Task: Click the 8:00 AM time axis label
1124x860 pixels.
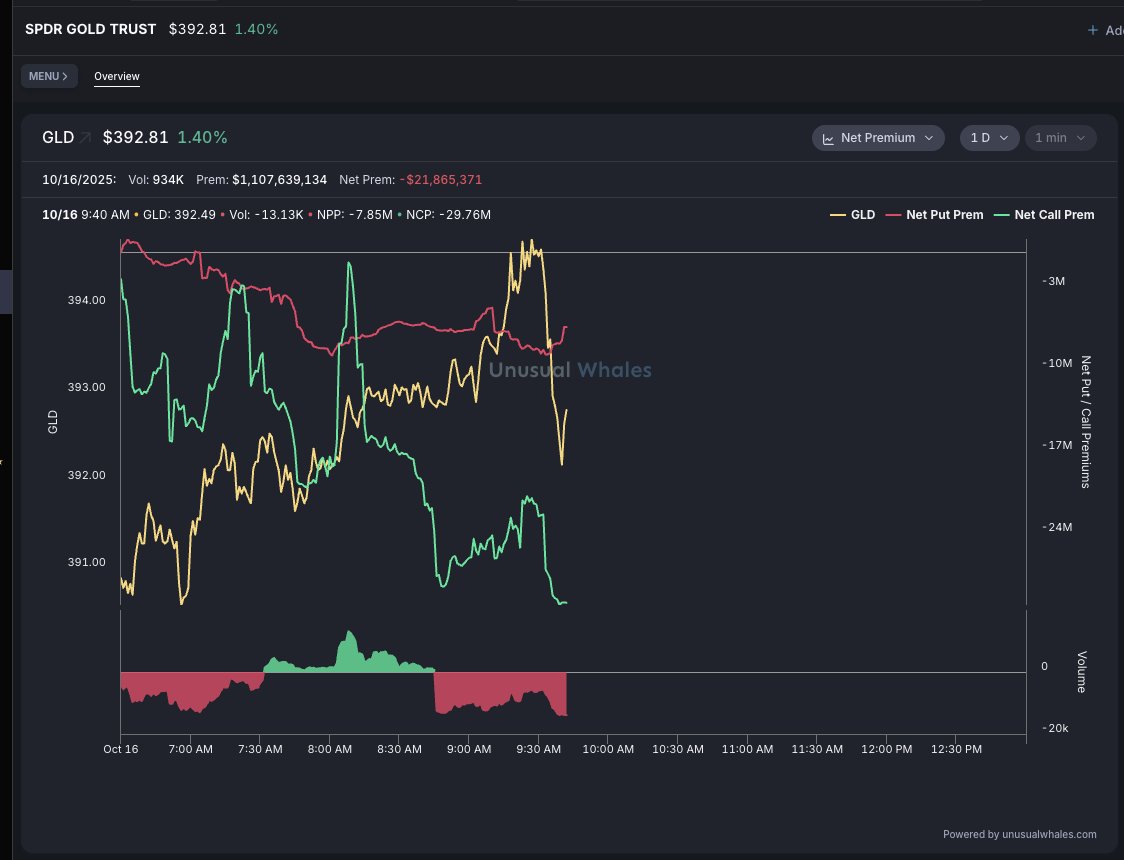Action: (329, 749)
